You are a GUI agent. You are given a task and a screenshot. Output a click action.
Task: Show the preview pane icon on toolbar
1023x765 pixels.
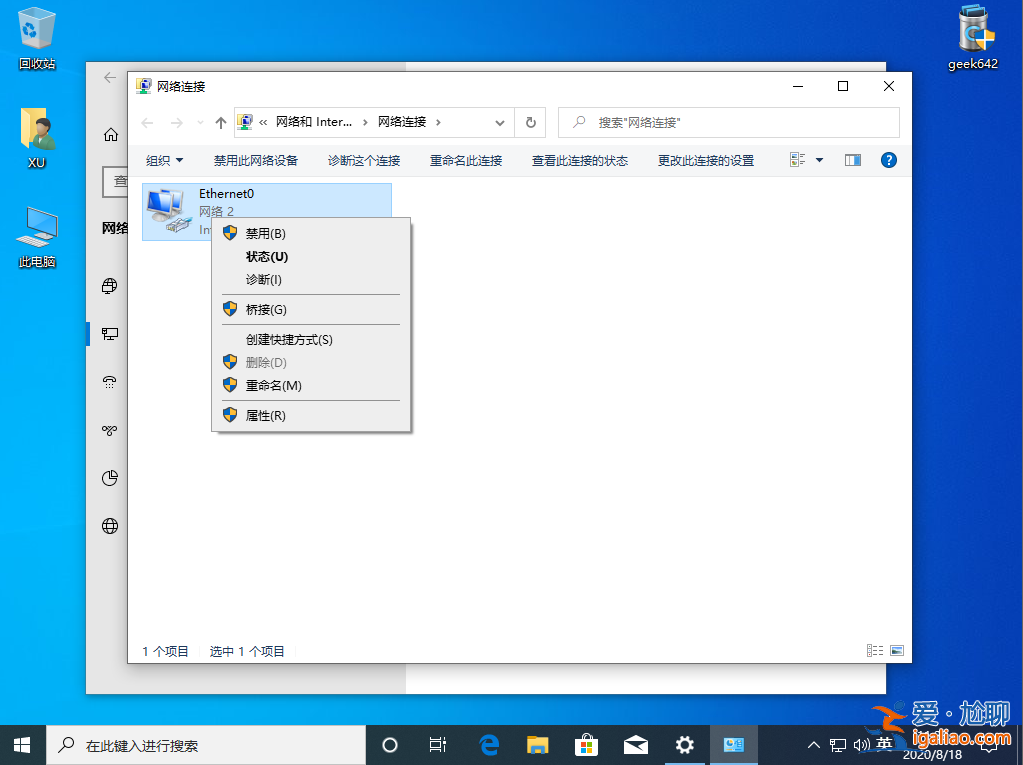point(851,159)
